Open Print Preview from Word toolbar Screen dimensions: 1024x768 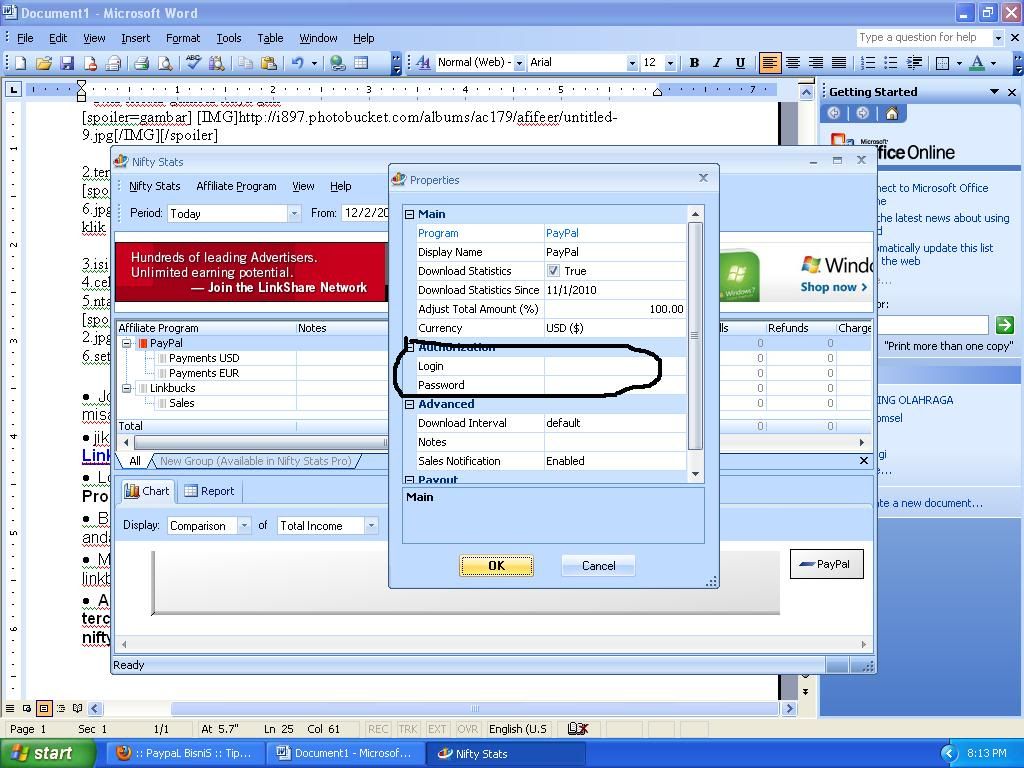(165, 63)
